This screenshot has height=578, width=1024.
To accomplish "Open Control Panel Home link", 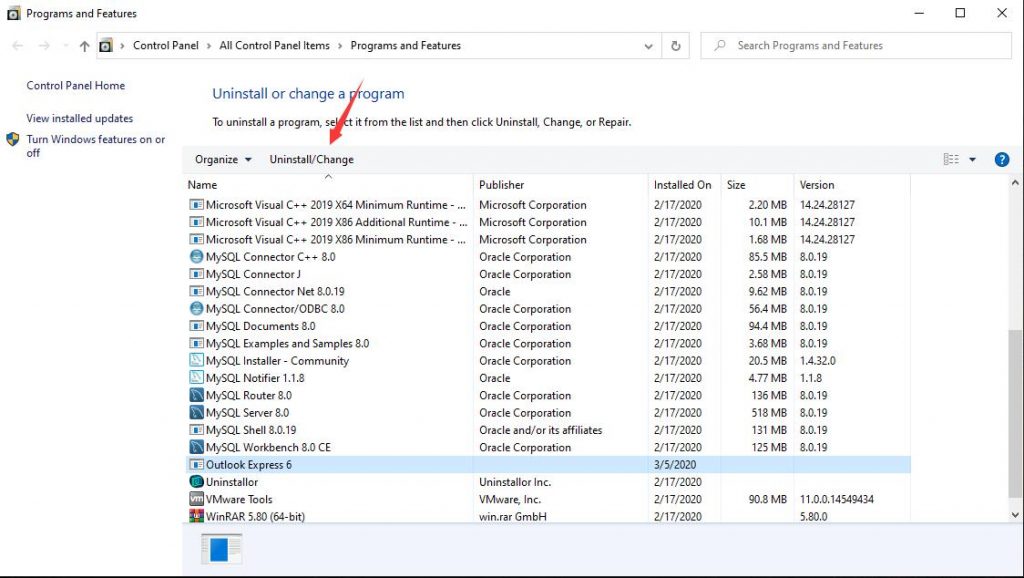I will click(x=76, y=86).
